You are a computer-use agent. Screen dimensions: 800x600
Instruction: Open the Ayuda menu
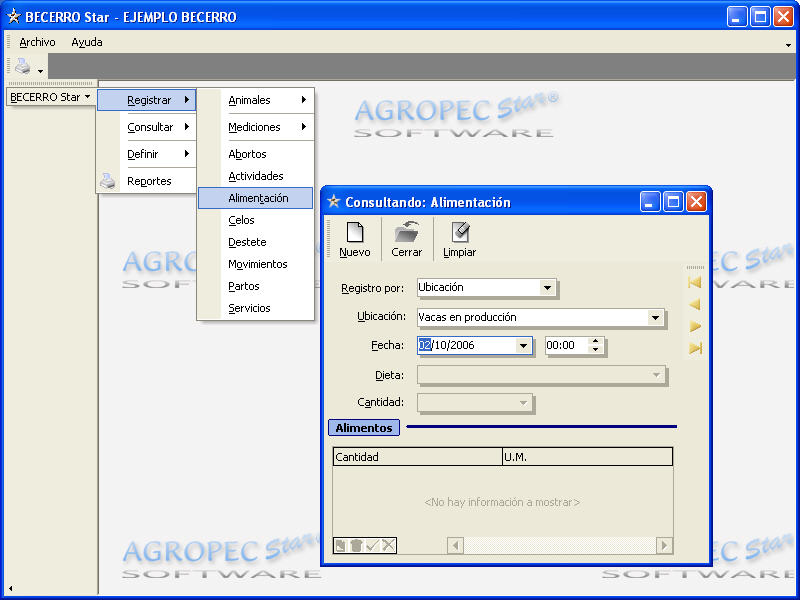coord(87,42)
